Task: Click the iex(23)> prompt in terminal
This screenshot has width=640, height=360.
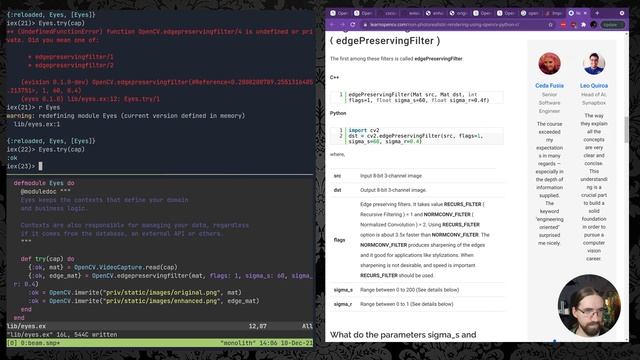Action: point(21,166)
